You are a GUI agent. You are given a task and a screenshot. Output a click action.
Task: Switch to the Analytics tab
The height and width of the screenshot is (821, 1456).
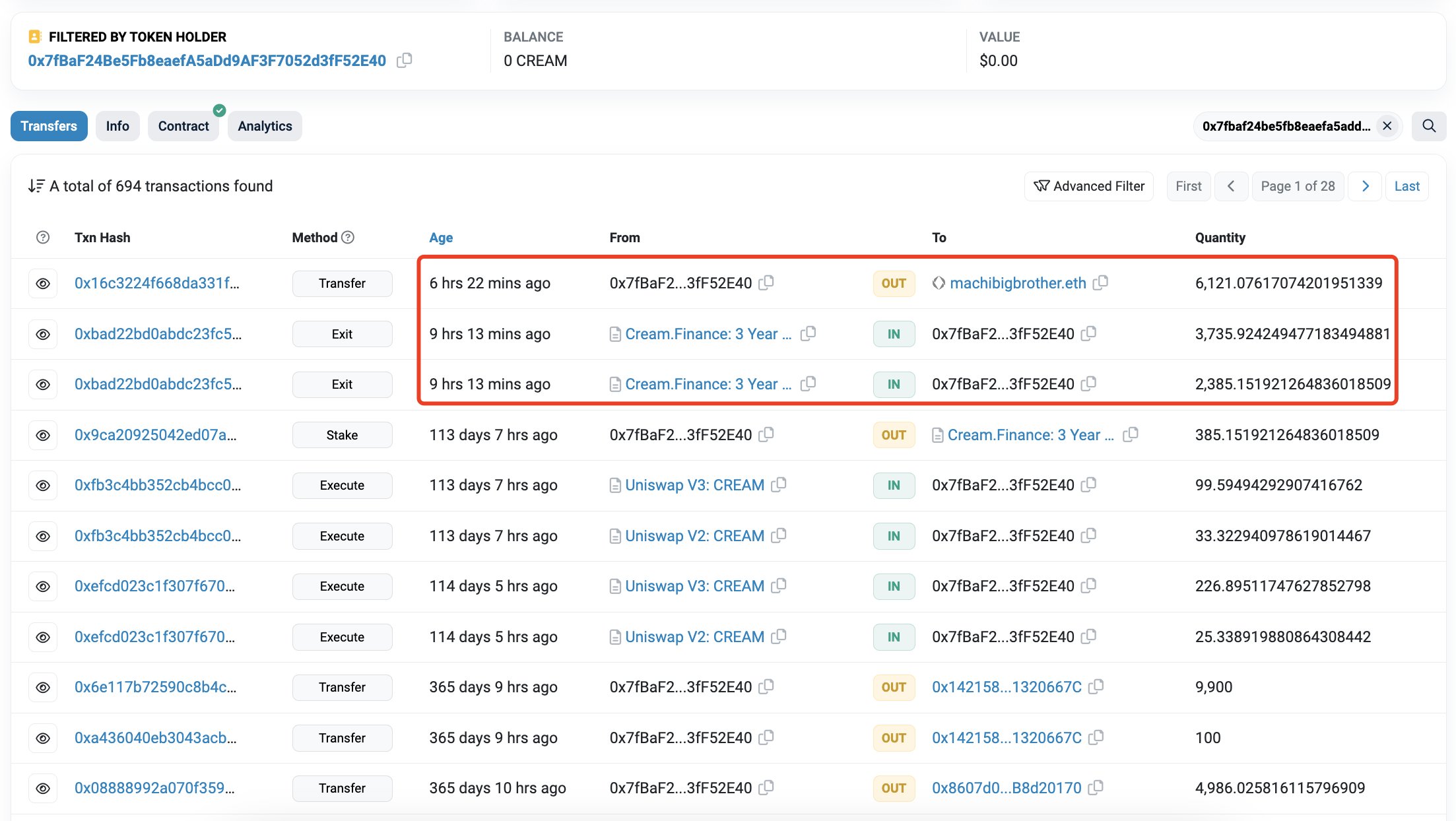coord(265,126)
